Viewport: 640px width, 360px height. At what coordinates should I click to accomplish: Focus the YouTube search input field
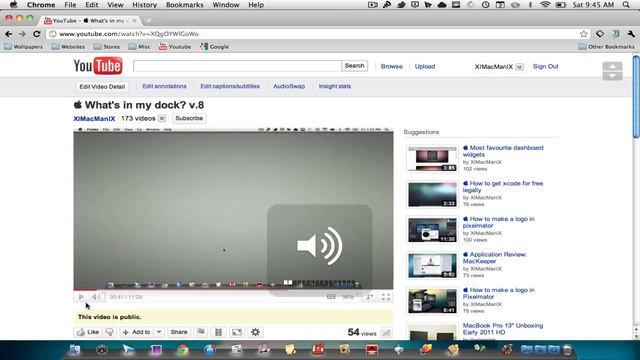(x=237, y=66)
